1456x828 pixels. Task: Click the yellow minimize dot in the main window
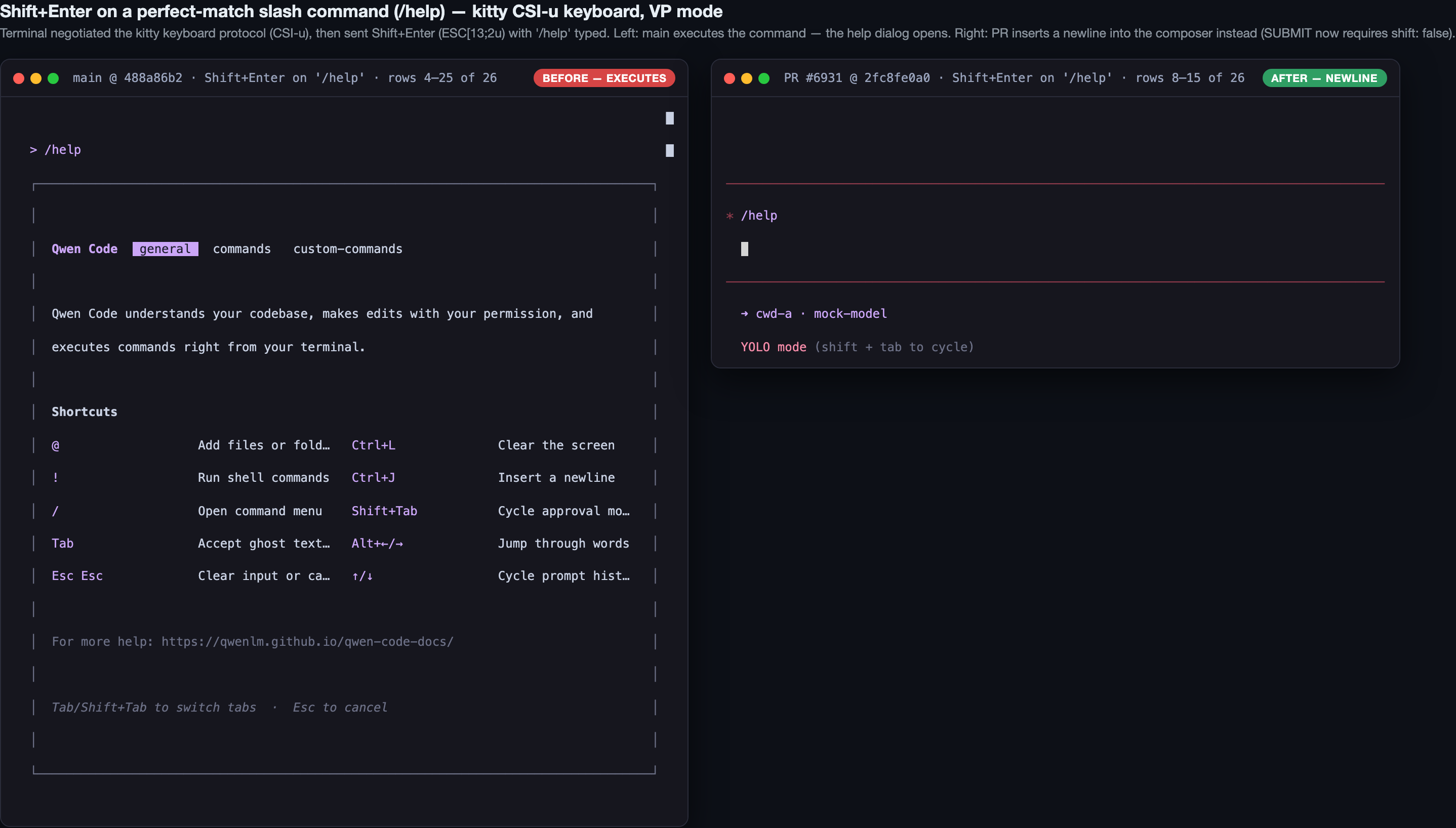(x=36, y=78)
